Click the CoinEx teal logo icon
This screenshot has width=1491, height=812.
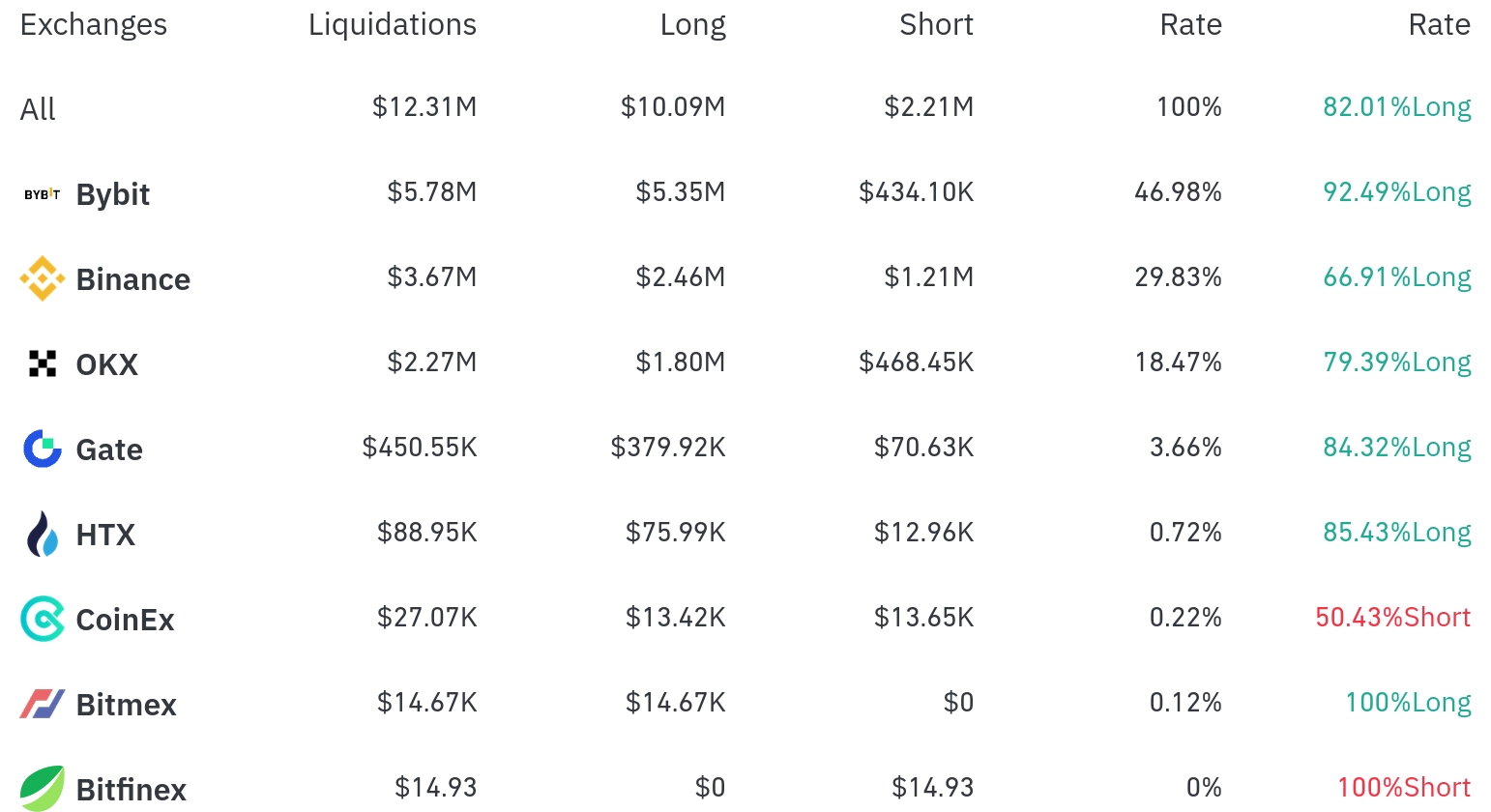(43, 619)
